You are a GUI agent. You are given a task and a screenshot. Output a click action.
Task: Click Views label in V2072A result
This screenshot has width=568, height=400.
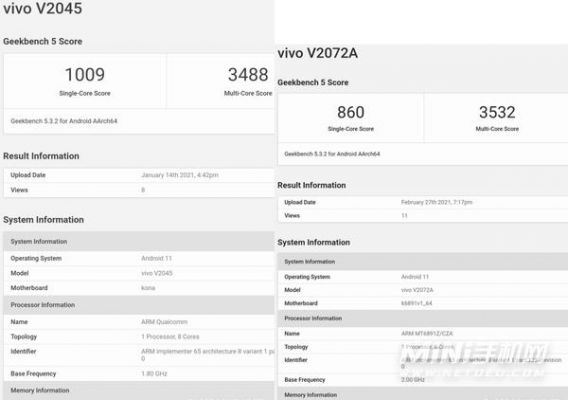292,216
